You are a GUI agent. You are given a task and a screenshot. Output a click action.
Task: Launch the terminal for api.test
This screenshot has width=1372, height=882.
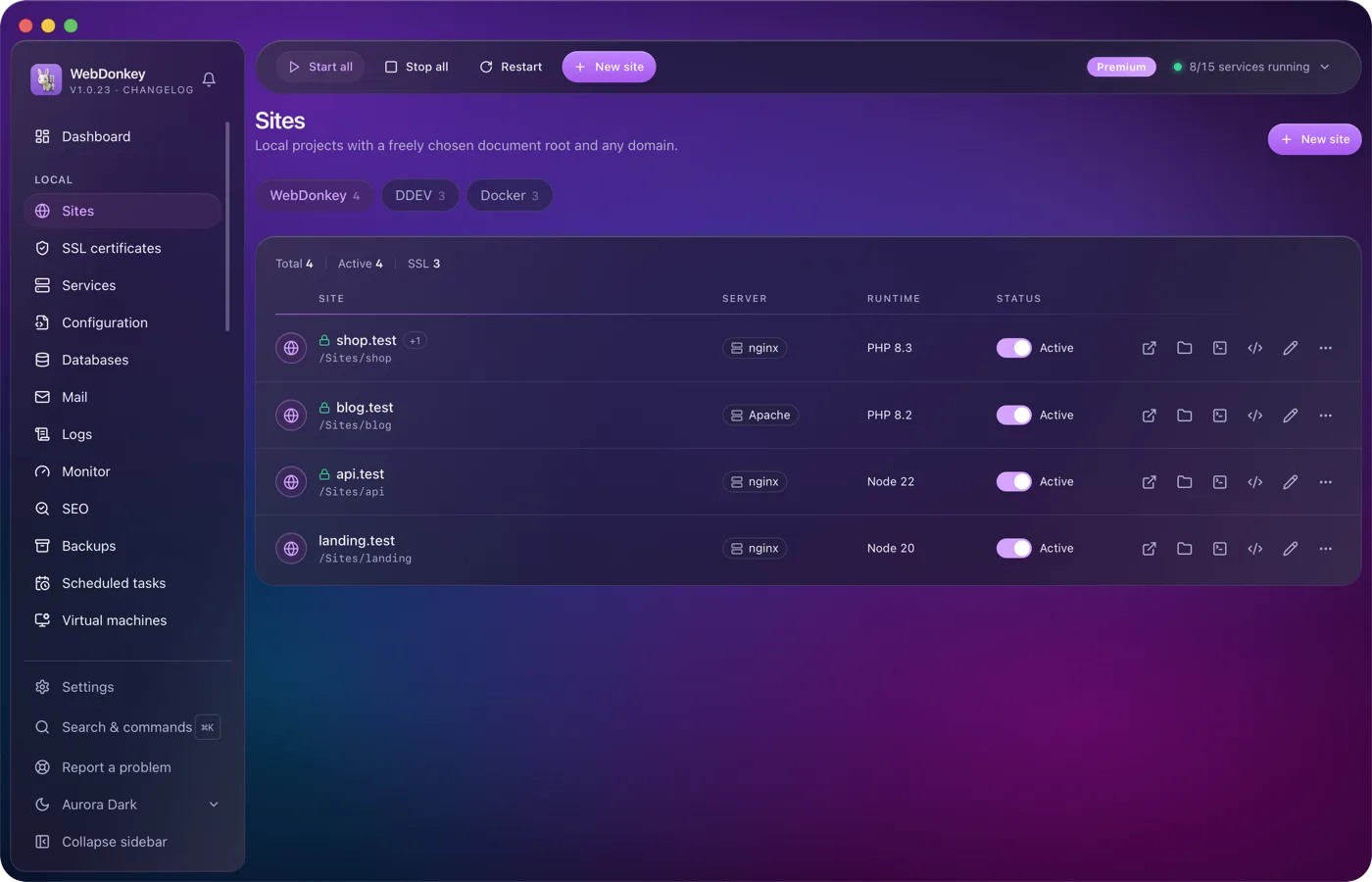click(x=1220, y=482)
